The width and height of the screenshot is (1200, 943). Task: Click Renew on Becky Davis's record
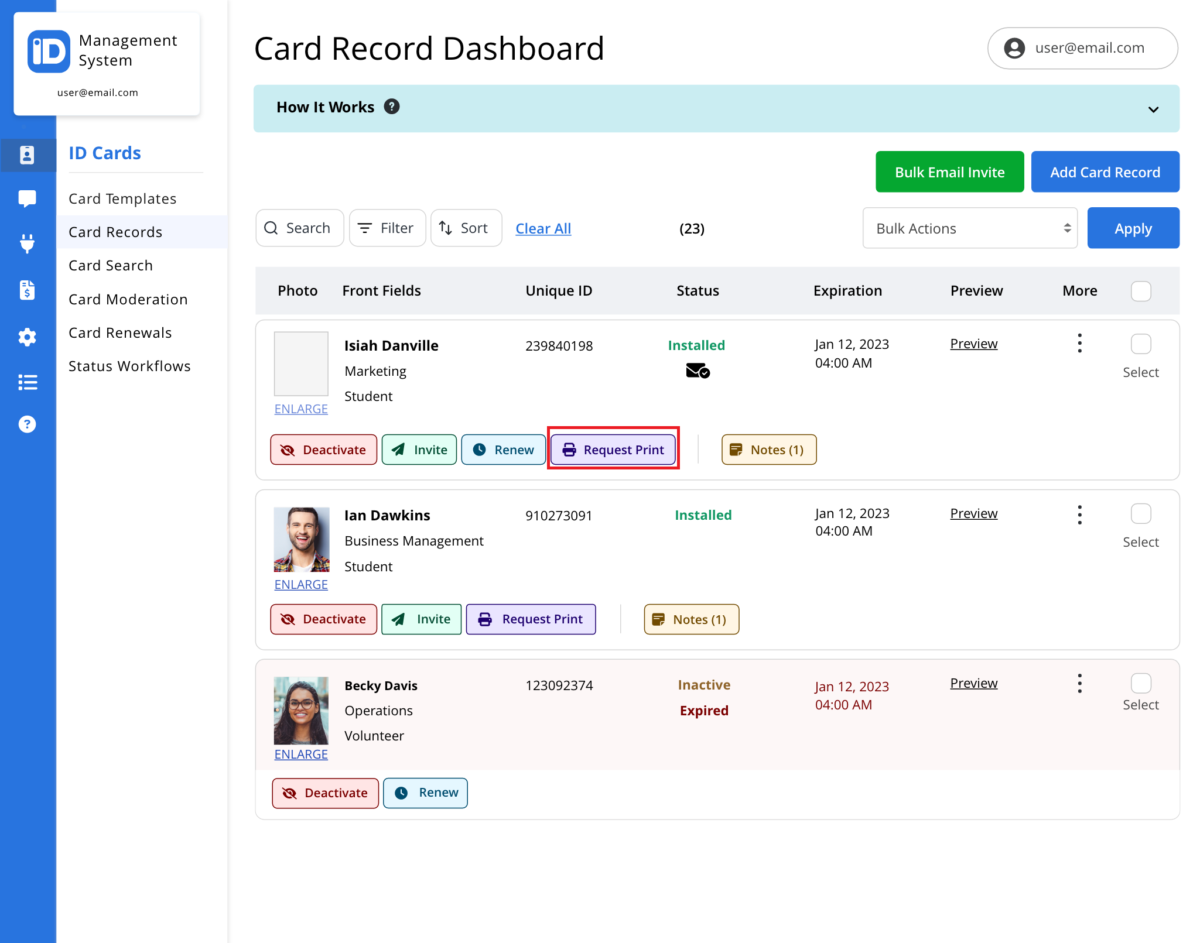tap(425, 792)
